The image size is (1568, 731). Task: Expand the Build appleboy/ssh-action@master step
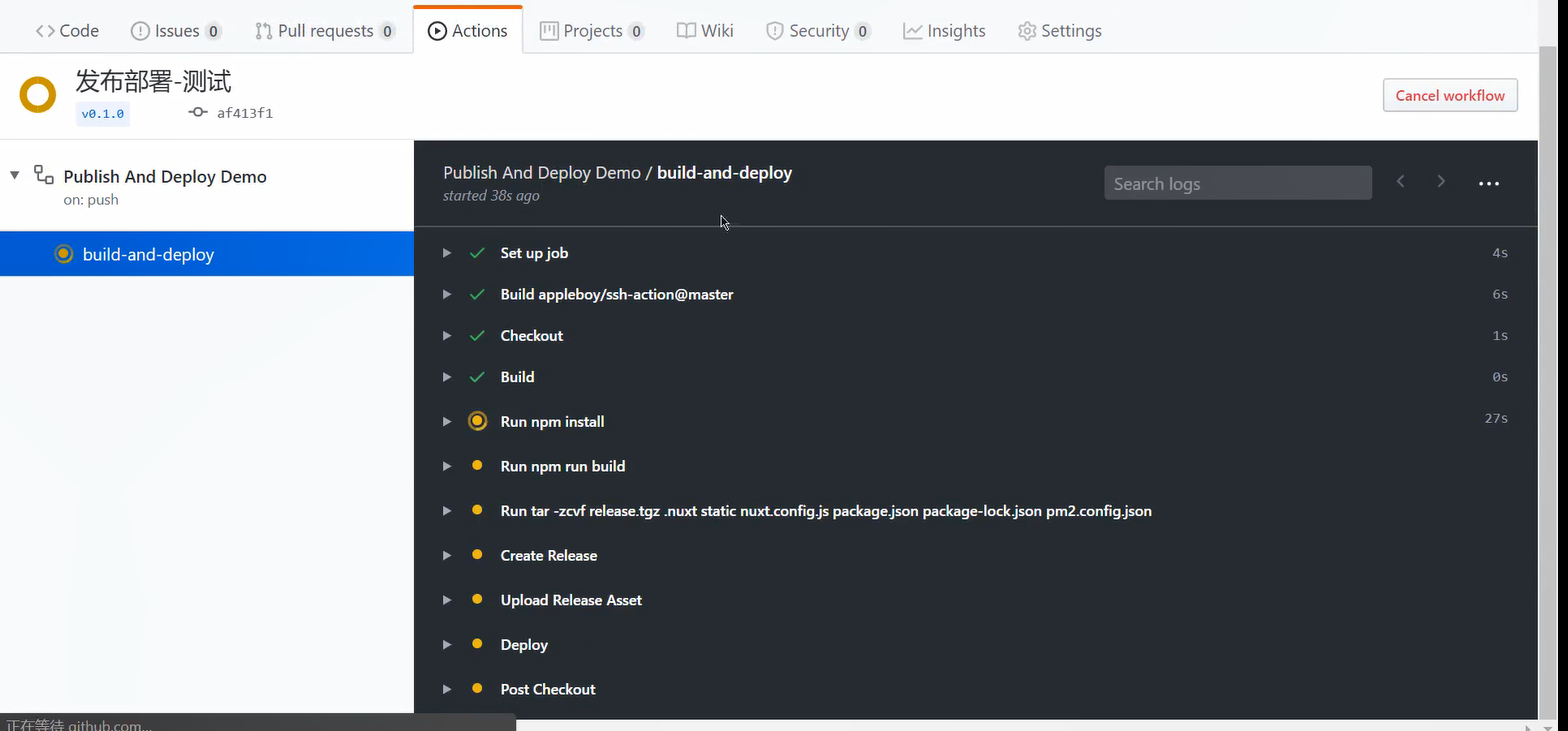click(447, 294)
